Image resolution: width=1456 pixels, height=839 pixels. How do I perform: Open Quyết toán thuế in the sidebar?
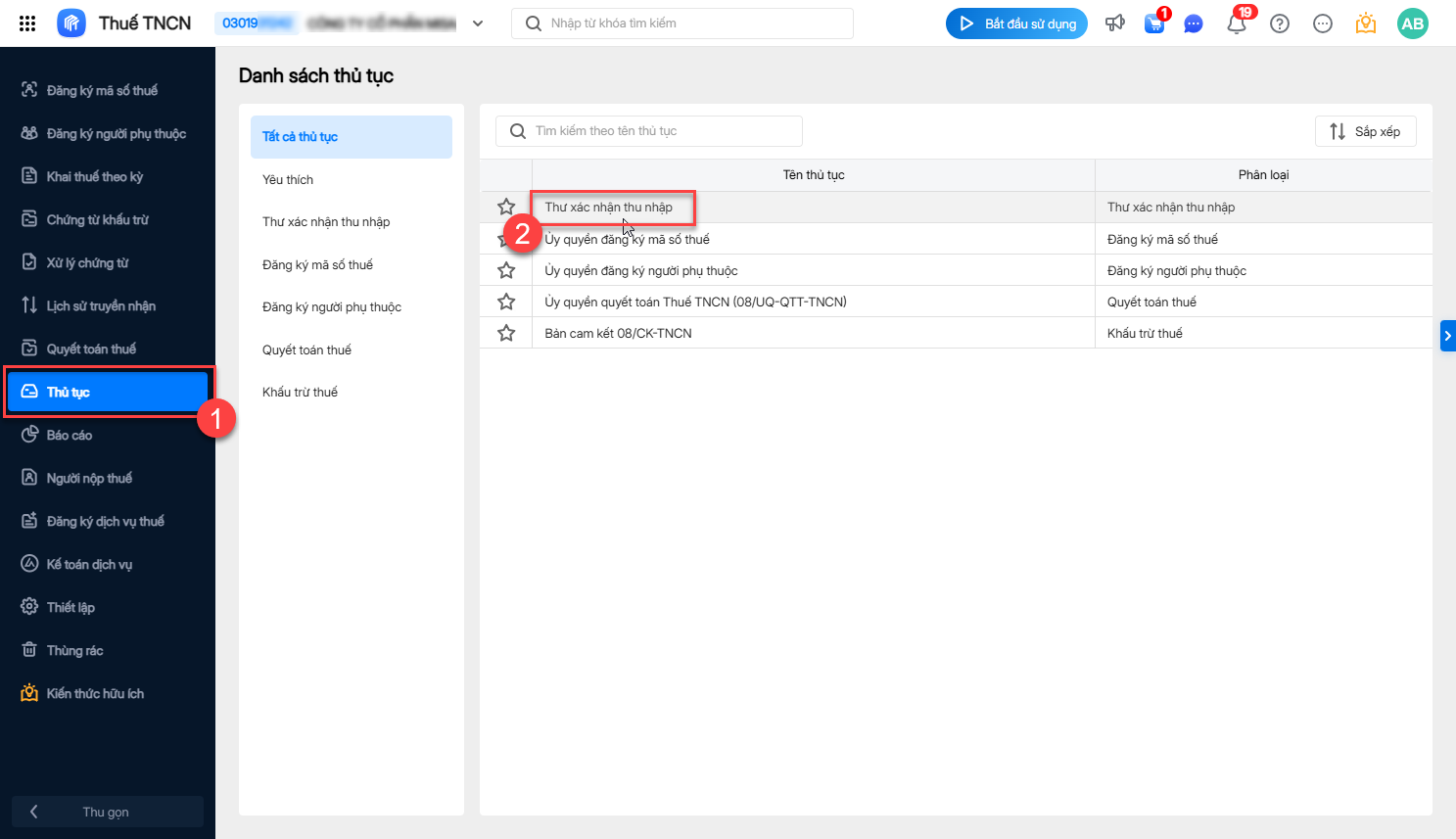point(91,349)
